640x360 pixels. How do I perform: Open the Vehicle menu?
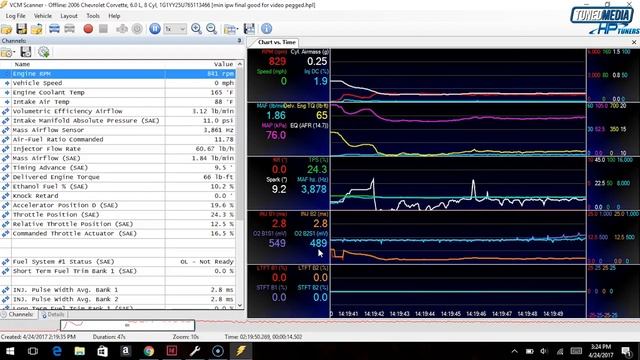42,16
